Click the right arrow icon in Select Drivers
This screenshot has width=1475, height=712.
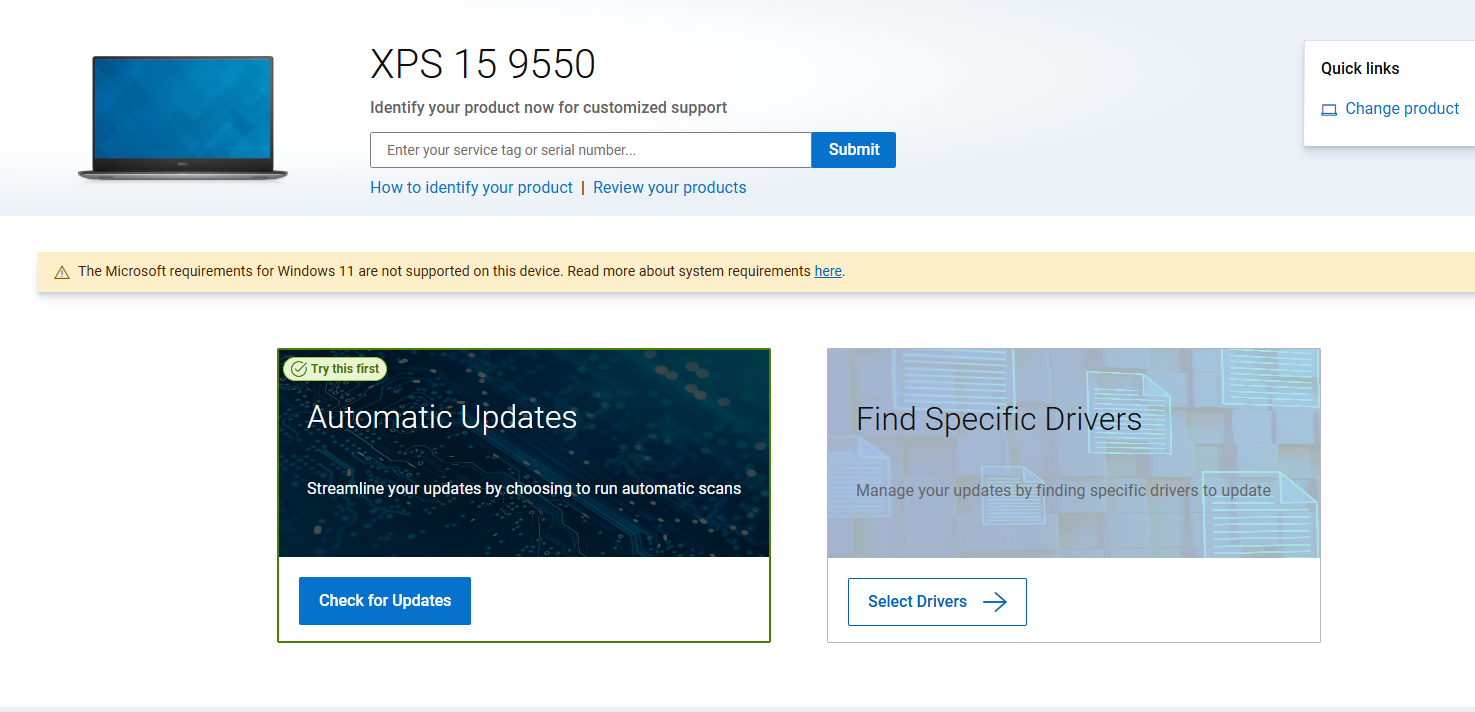[x=994, y=602]
